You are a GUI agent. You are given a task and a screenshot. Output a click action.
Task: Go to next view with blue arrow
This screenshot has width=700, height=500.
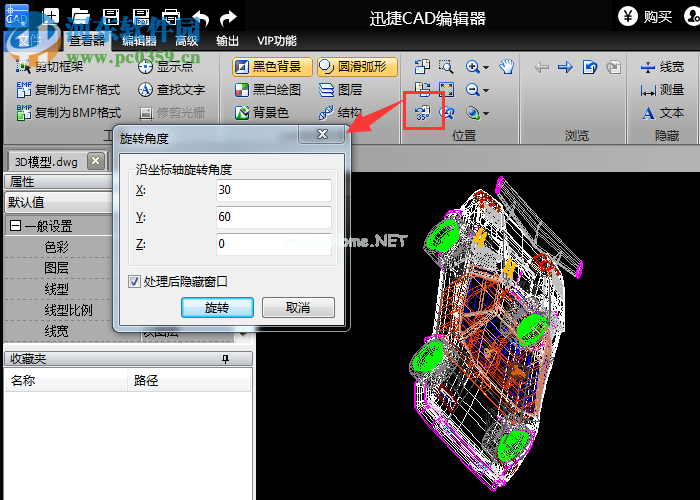565,67
